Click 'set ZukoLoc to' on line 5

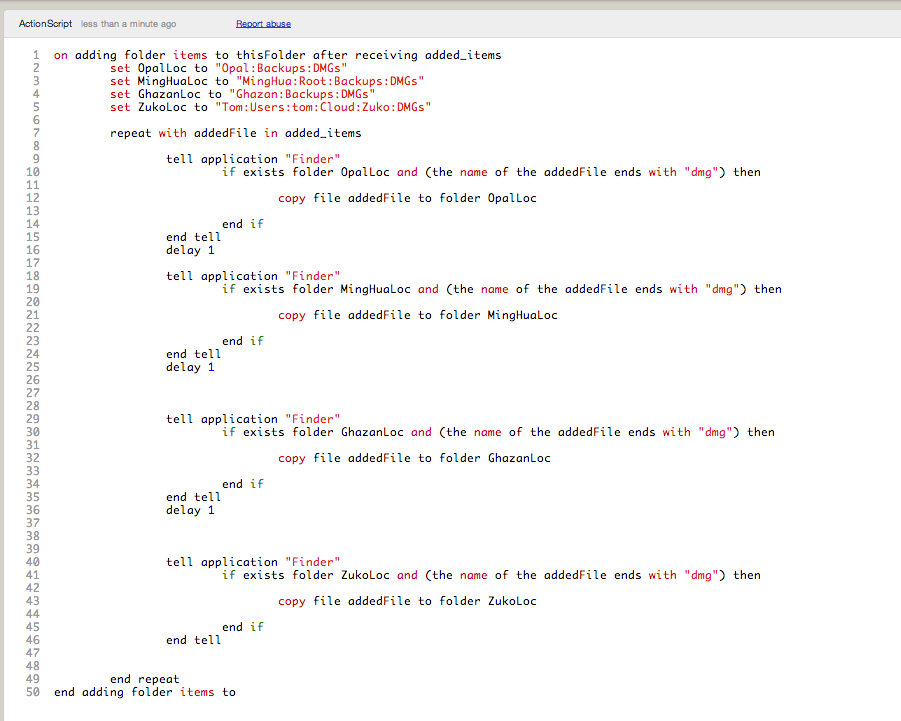click(159, 107)
